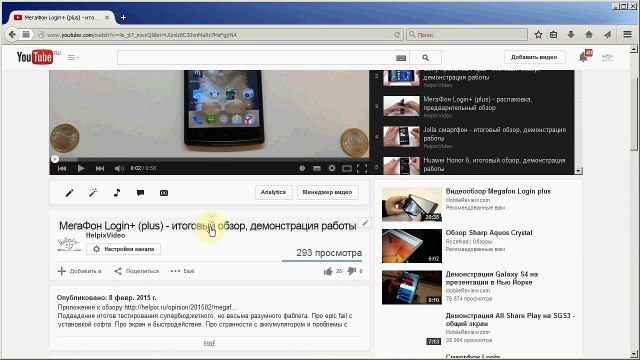
Task: Click Добавить видео upload button
Action: pos(534,57)
